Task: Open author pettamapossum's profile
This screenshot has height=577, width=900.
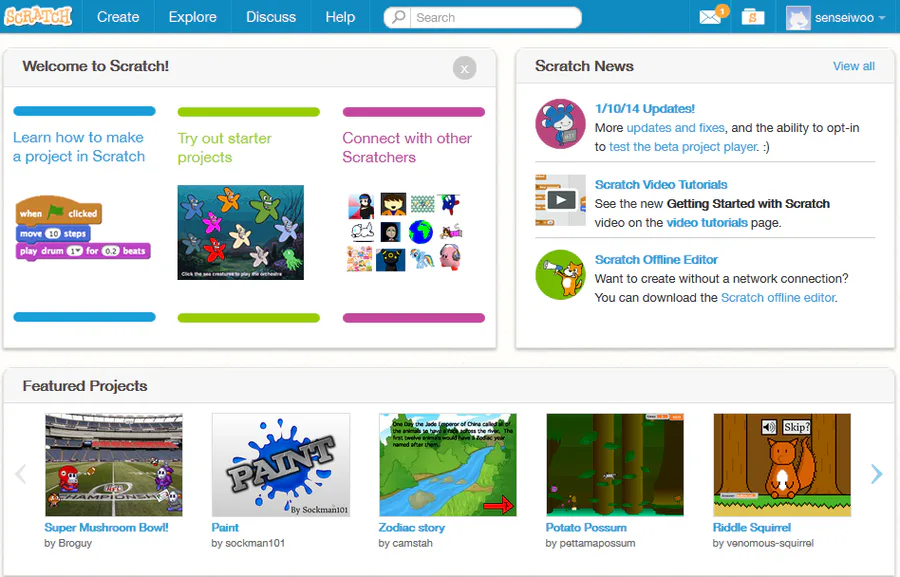Action: click(597, 543)
